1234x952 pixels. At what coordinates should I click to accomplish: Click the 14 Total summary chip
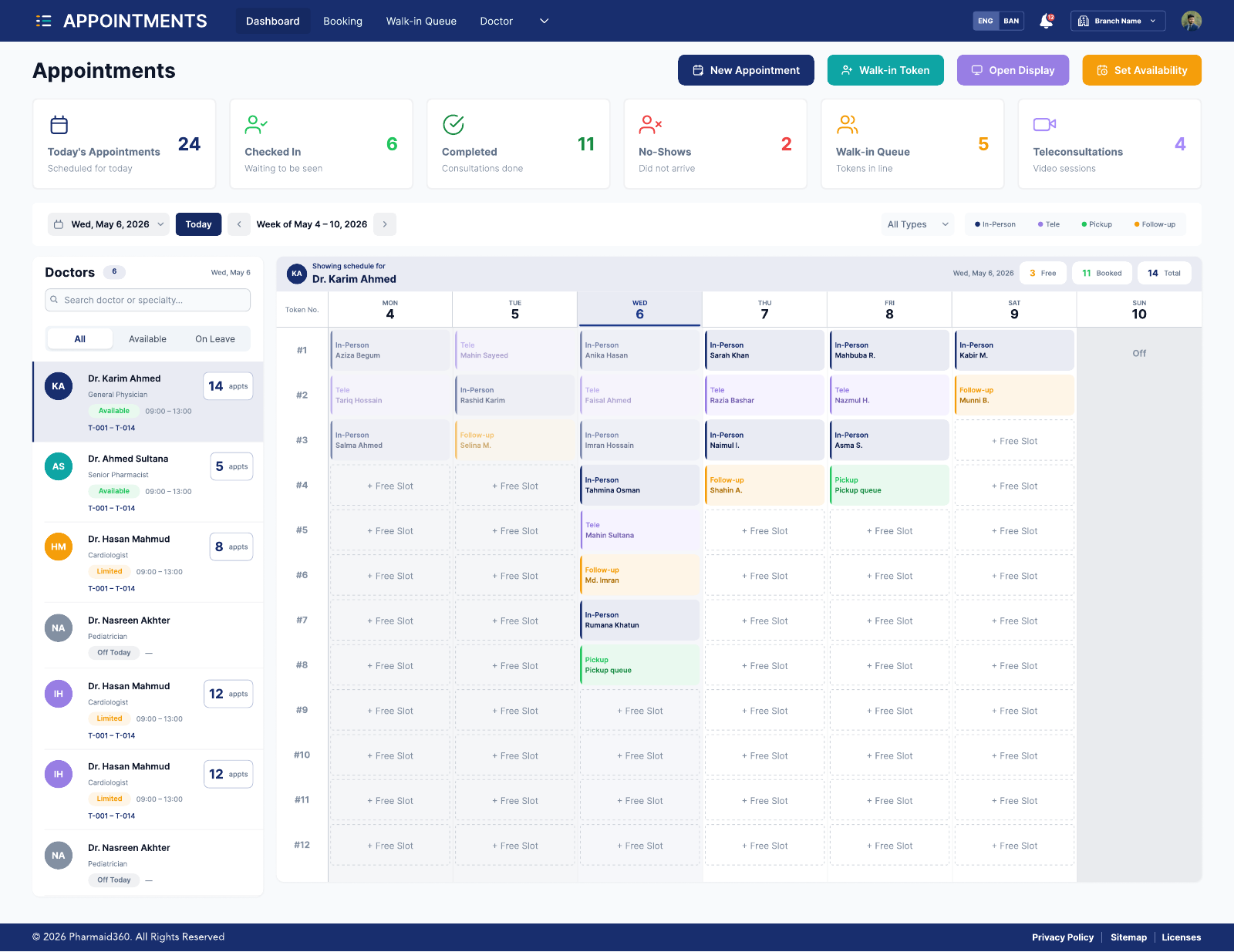[x=1165, y=273]
